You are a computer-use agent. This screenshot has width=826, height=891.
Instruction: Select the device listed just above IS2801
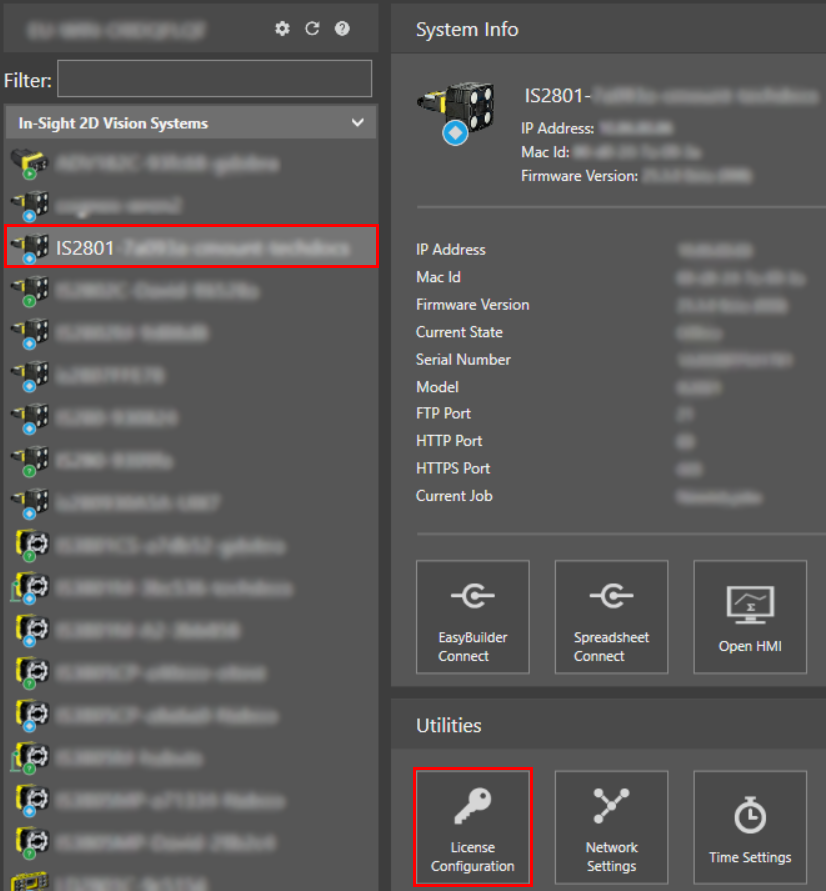190,204
